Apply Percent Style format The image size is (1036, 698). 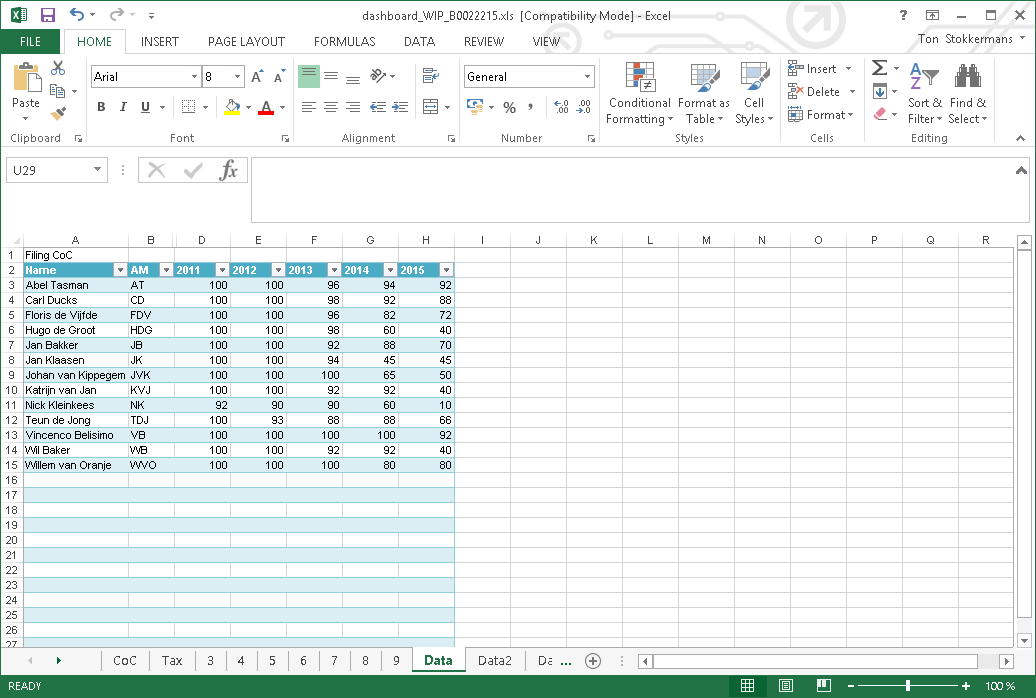pyautogui.click(x=509, y=107)
